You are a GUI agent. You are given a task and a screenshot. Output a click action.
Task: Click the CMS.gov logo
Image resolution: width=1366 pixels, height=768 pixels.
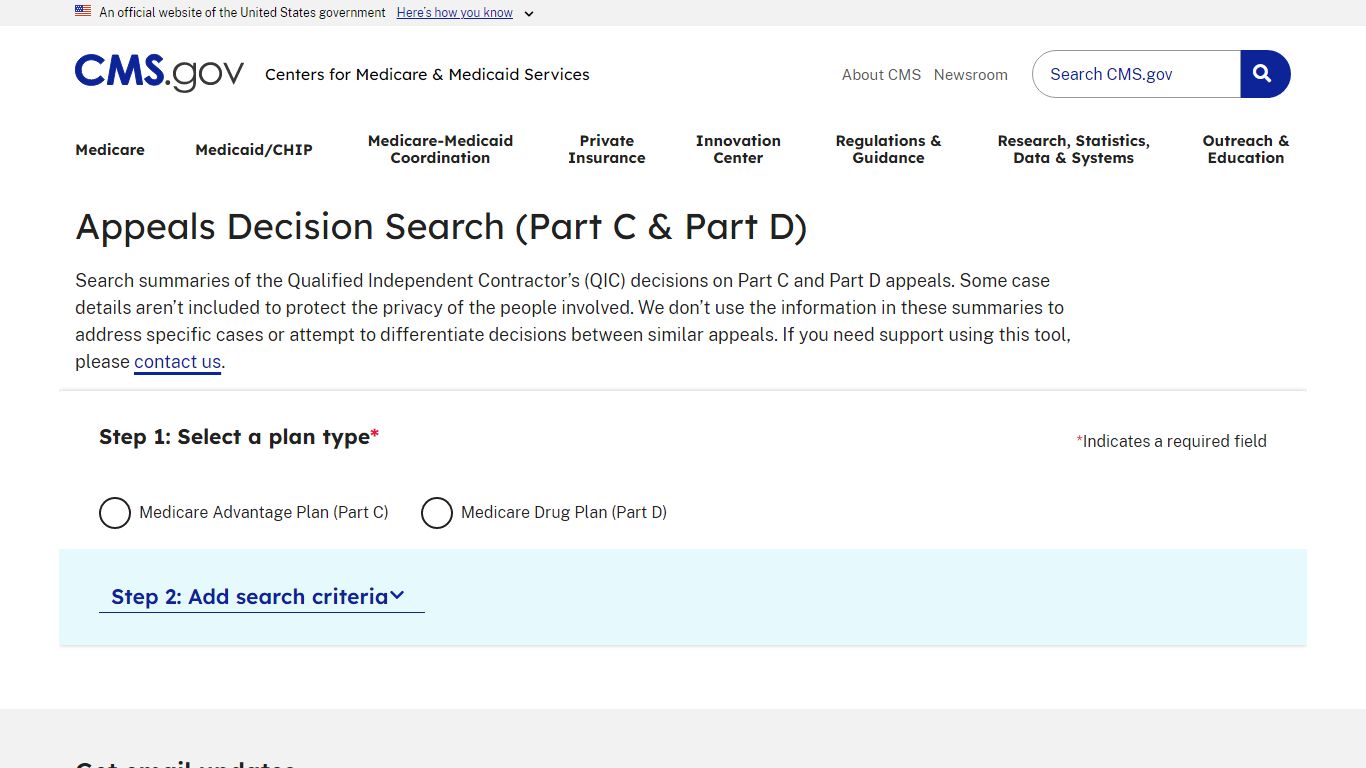[159, 74]
